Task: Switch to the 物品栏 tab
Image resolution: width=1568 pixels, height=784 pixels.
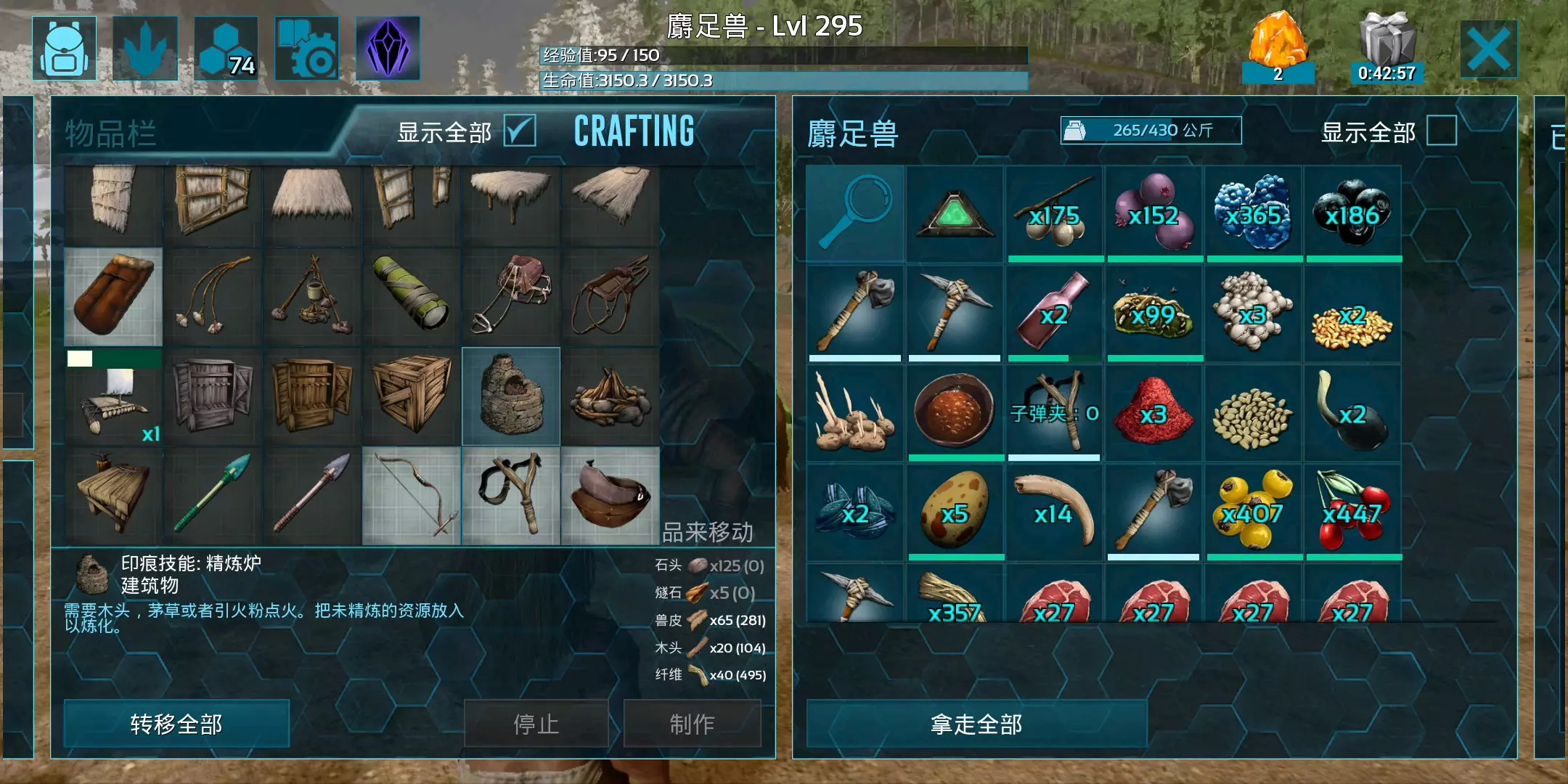Action: [x=110, y=134]
